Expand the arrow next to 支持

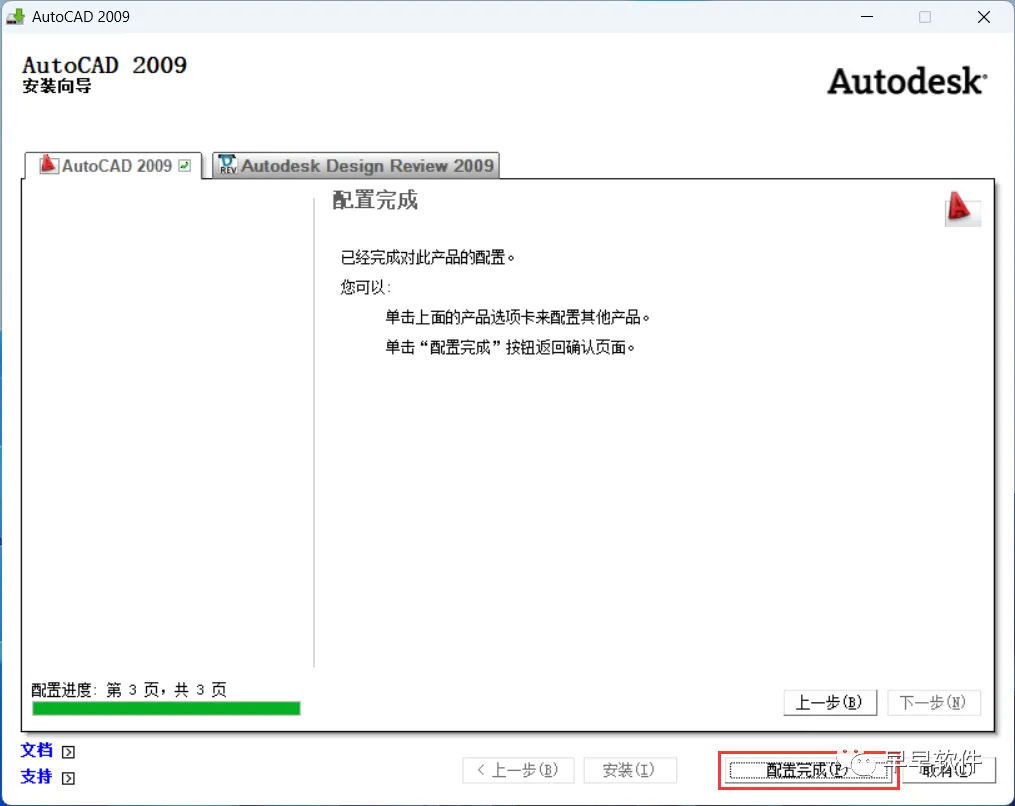click(68, 778)
